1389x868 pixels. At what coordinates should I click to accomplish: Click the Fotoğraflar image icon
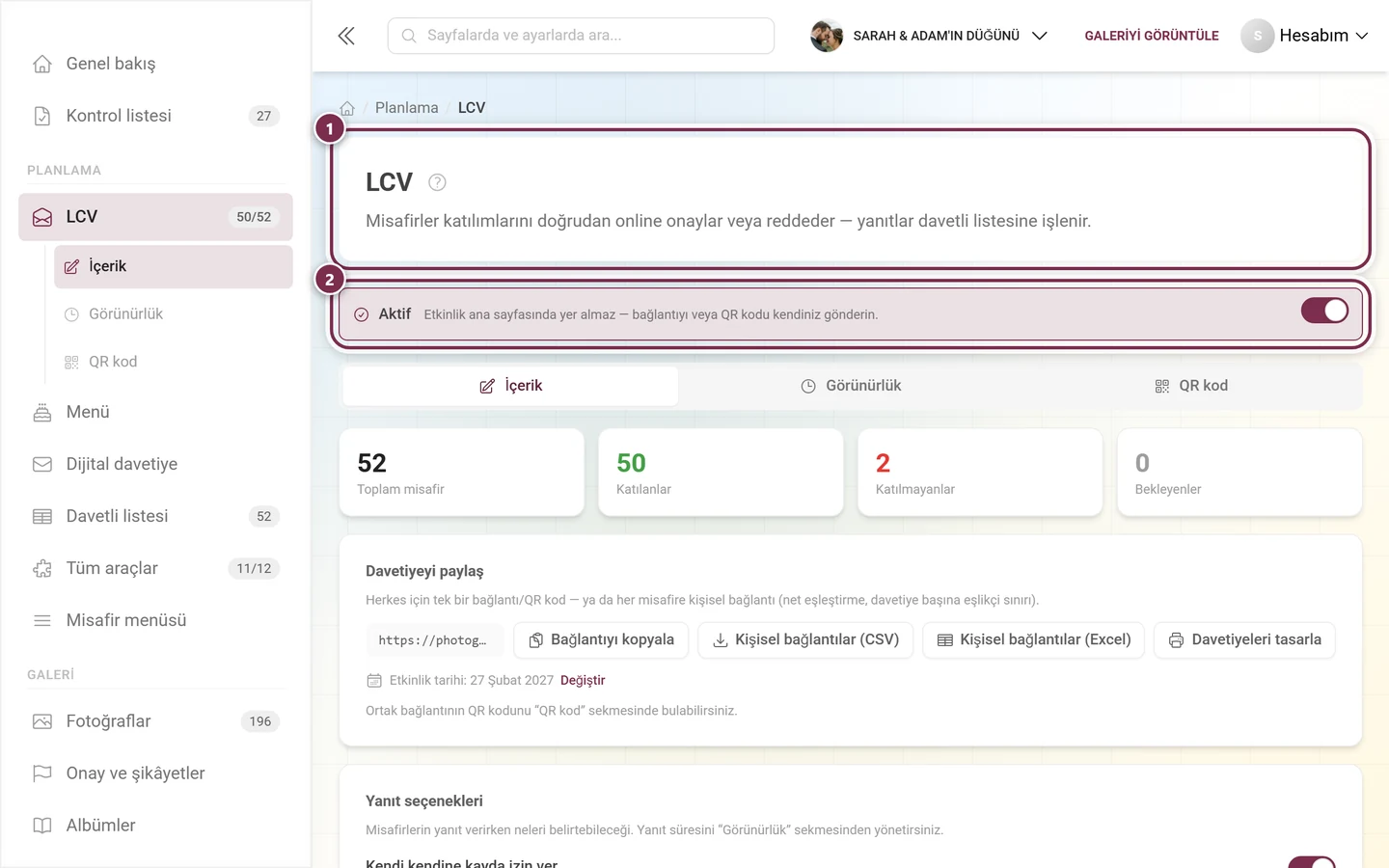pyautogui.click(x=42, y=721)
